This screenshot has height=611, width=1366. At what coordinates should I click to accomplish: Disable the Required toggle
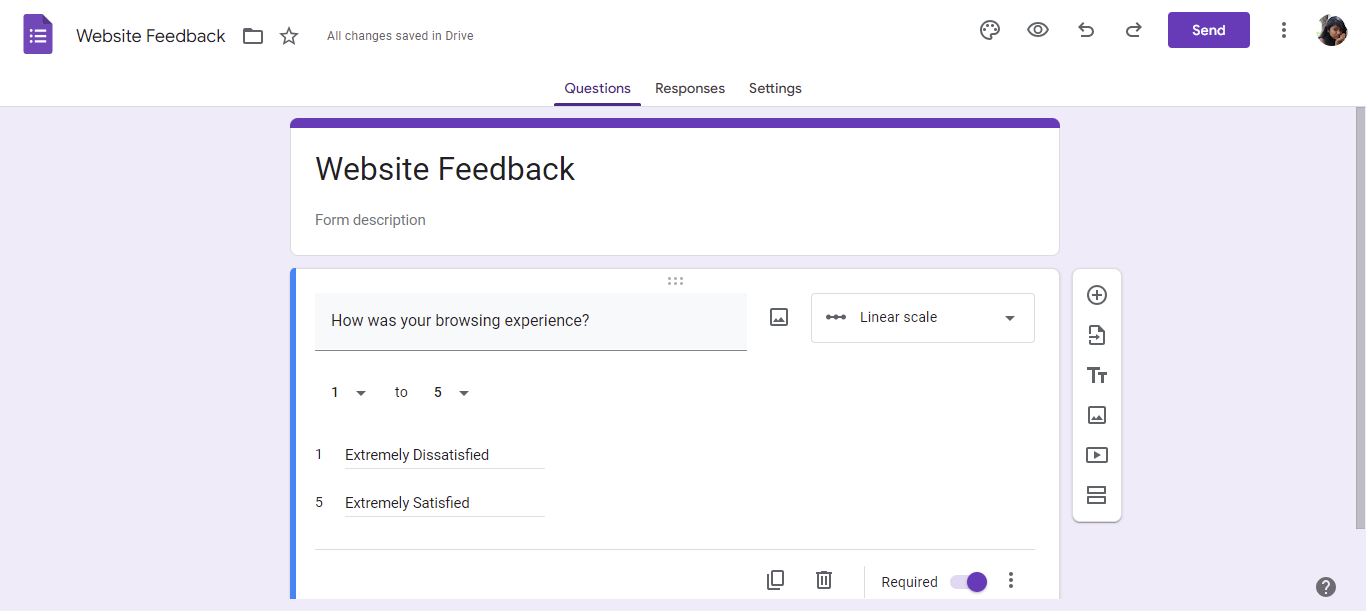(x=967, y=581)
